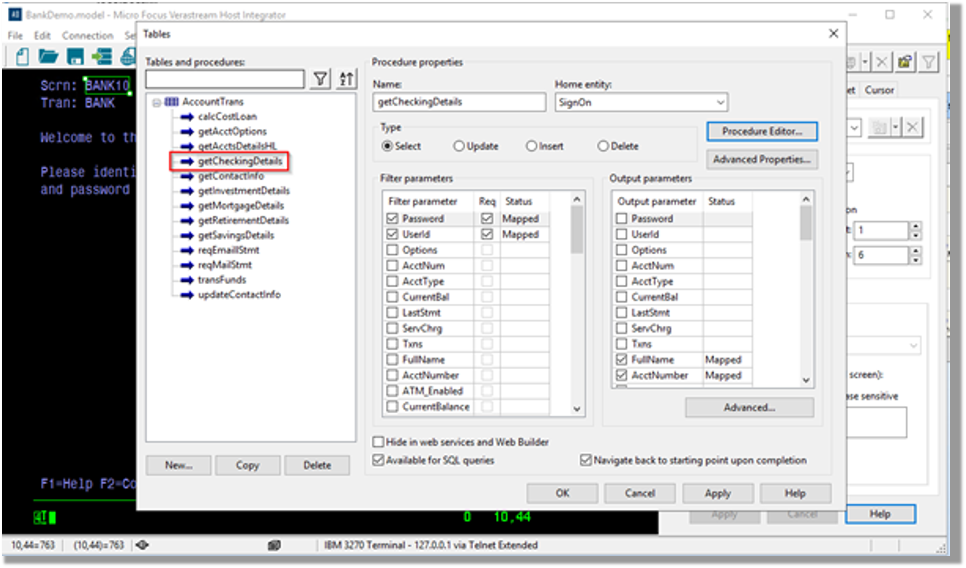
Task: Increment the background spinner showing 6
Action: (x=916, y=251)
